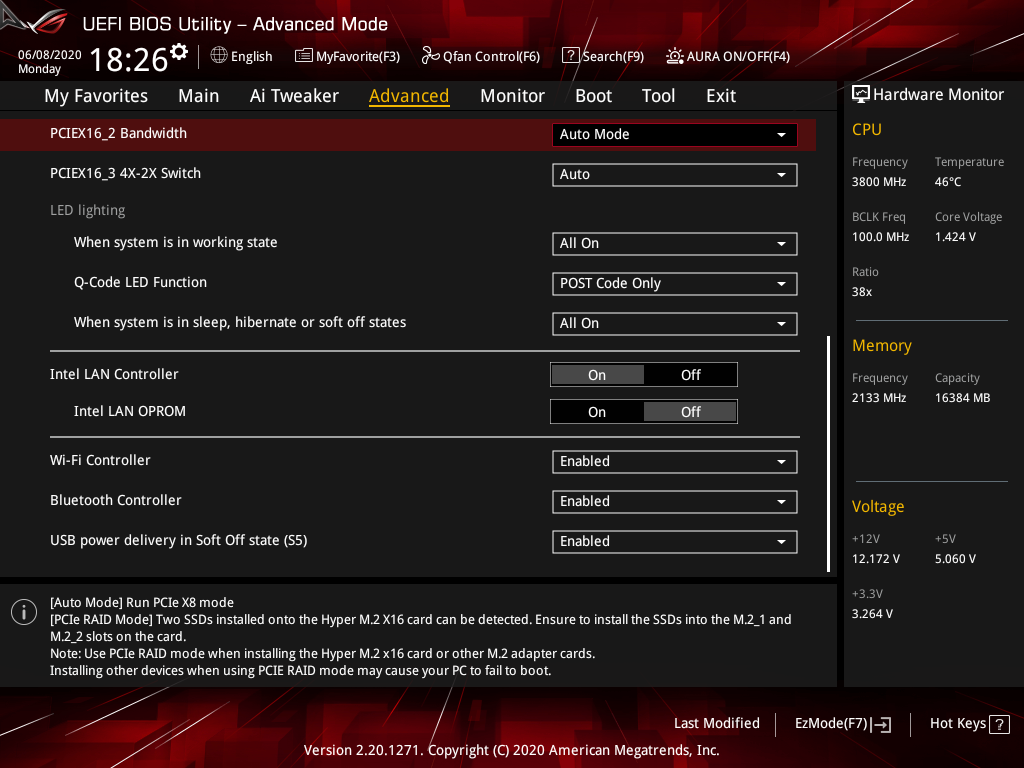
Task: Select PCIEX16_3 4X-2X Switch label
Action: point(125,173)
